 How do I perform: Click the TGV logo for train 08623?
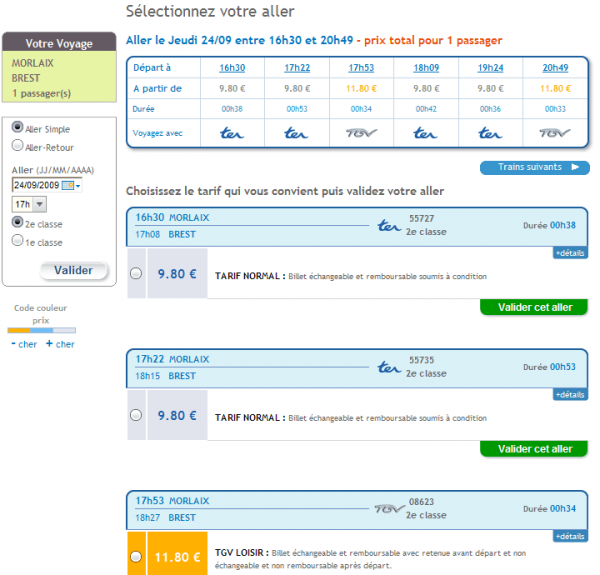click(x=389, y=509)
